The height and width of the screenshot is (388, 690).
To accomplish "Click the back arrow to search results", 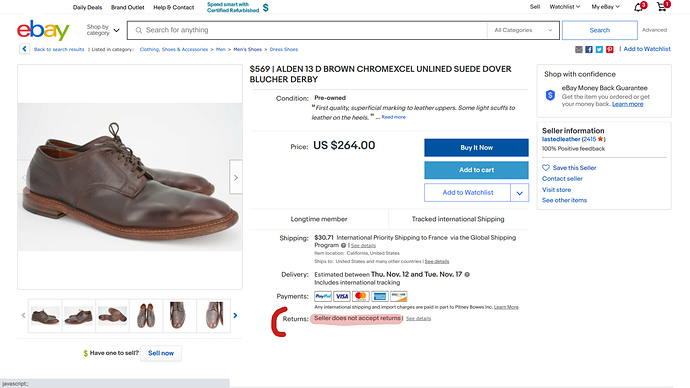I will click(24, 49).
